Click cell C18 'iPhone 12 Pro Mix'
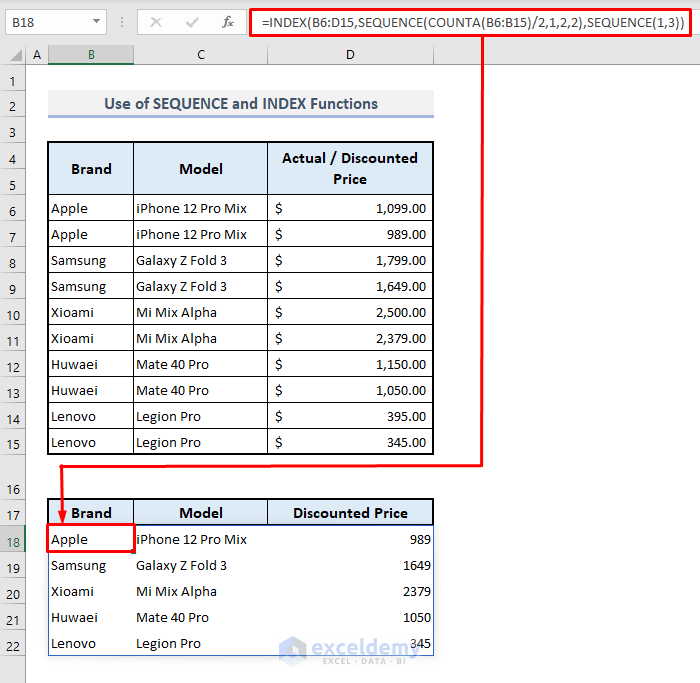Image resolution: width=700 pixels, height=683 pixels. (x=201, y=539)
